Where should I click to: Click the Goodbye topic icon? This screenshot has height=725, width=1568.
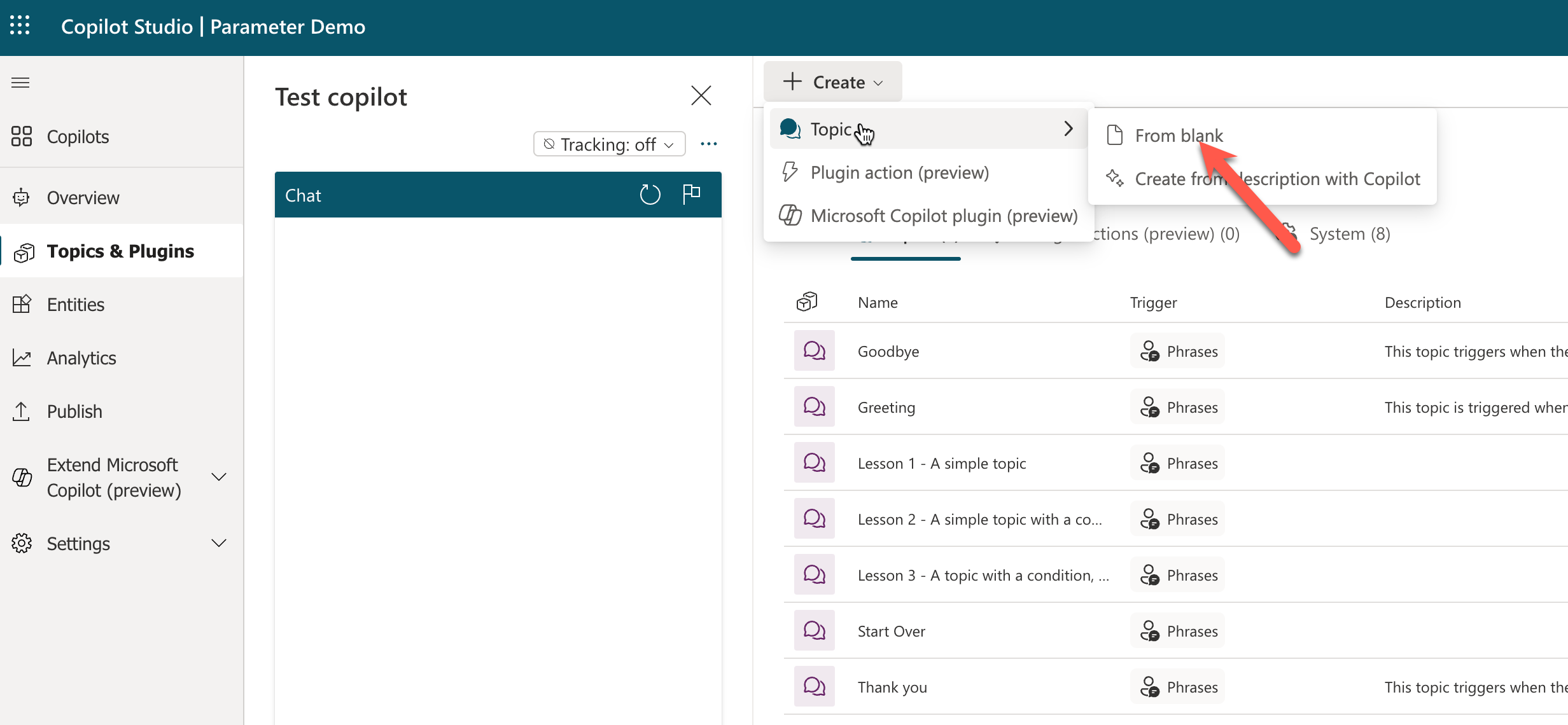[815, 350]
